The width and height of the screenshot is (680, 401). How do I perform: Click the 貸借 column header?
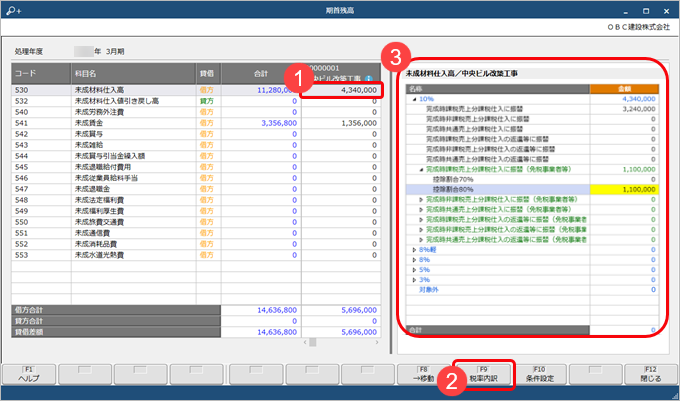tap(208, 74)
